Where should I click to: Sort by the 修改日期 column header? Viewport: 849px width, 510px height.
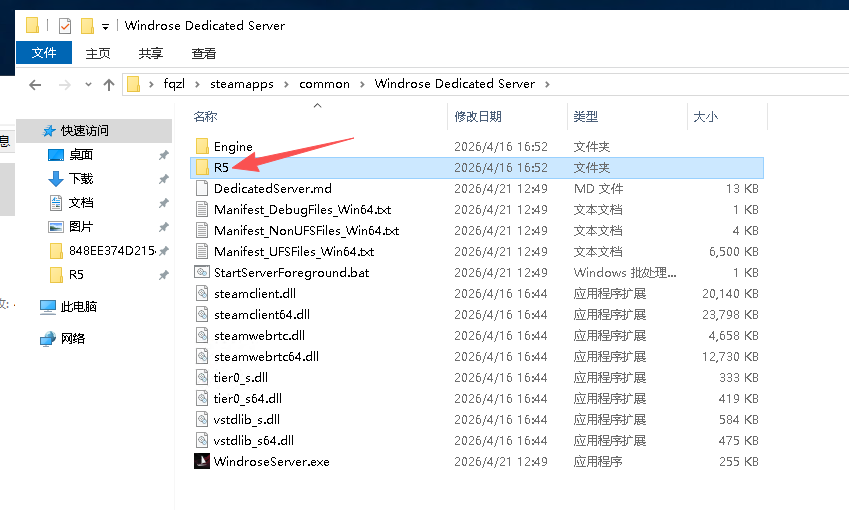click(x=478, y=117)
